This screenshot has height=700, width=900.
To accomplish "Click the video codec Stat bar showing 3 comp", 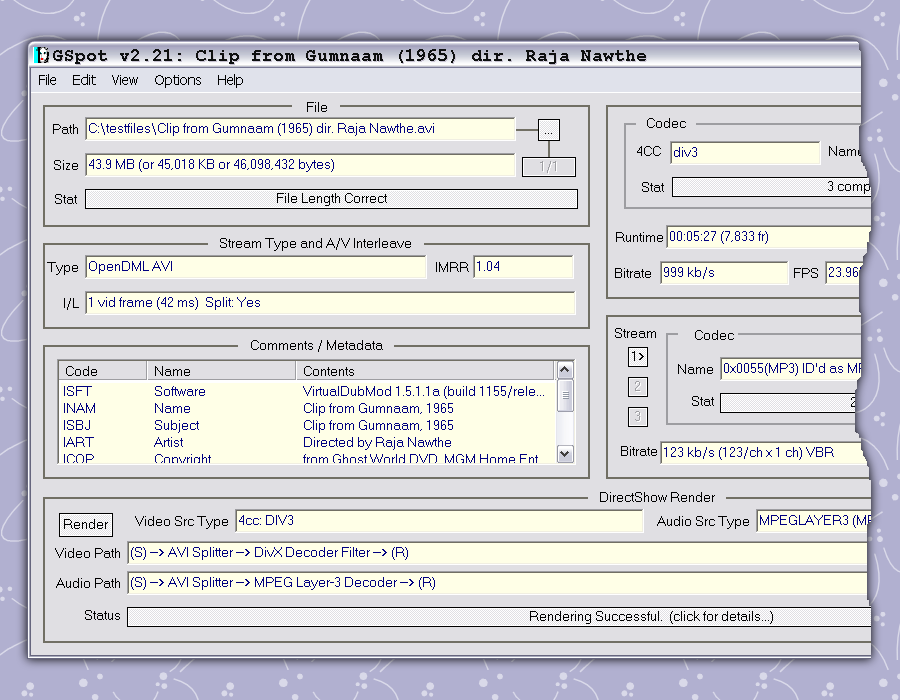I will (771, 187).
